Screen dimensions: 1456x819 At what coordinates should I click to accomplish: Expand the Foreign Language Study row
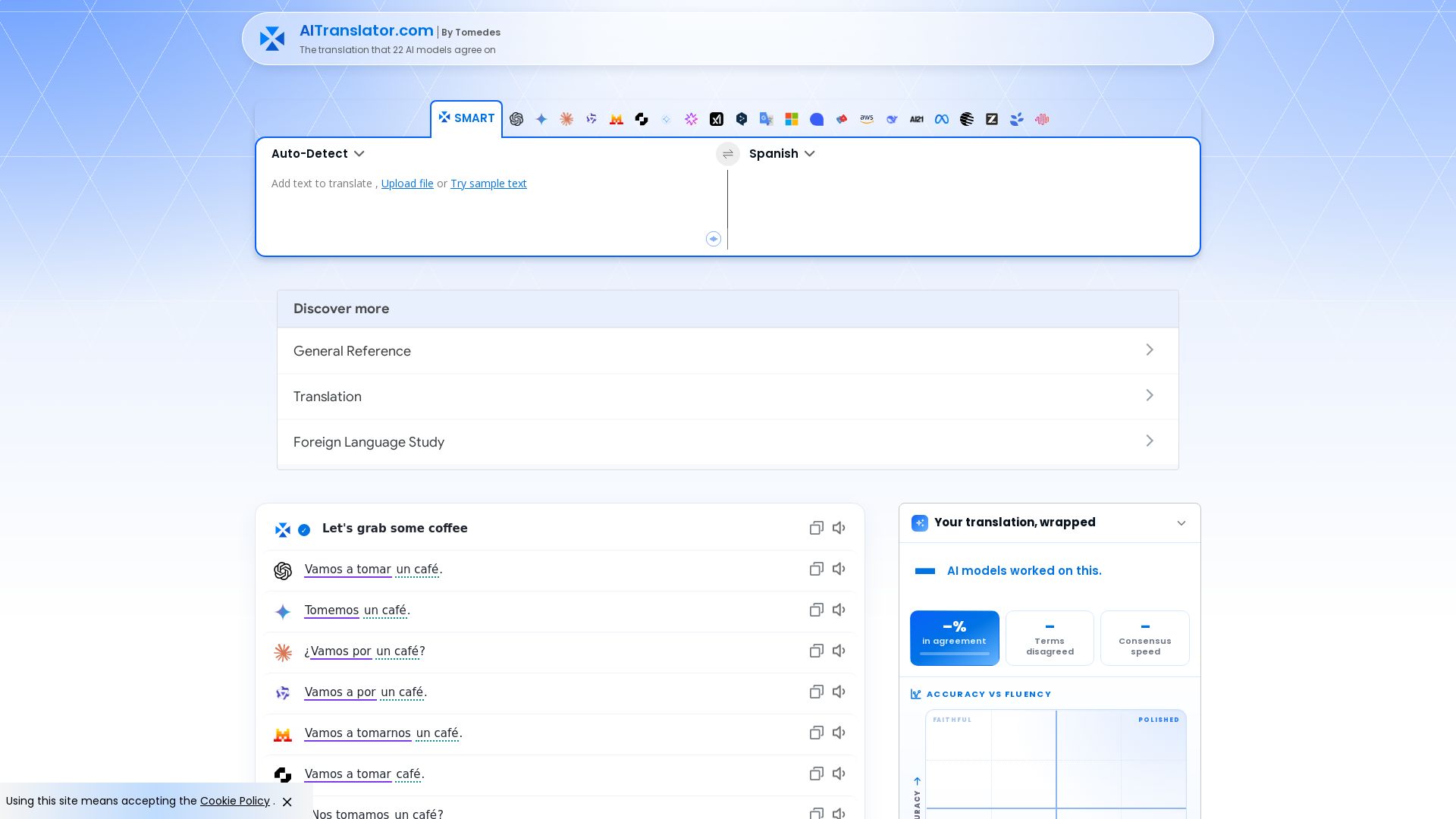pos(728,442)
